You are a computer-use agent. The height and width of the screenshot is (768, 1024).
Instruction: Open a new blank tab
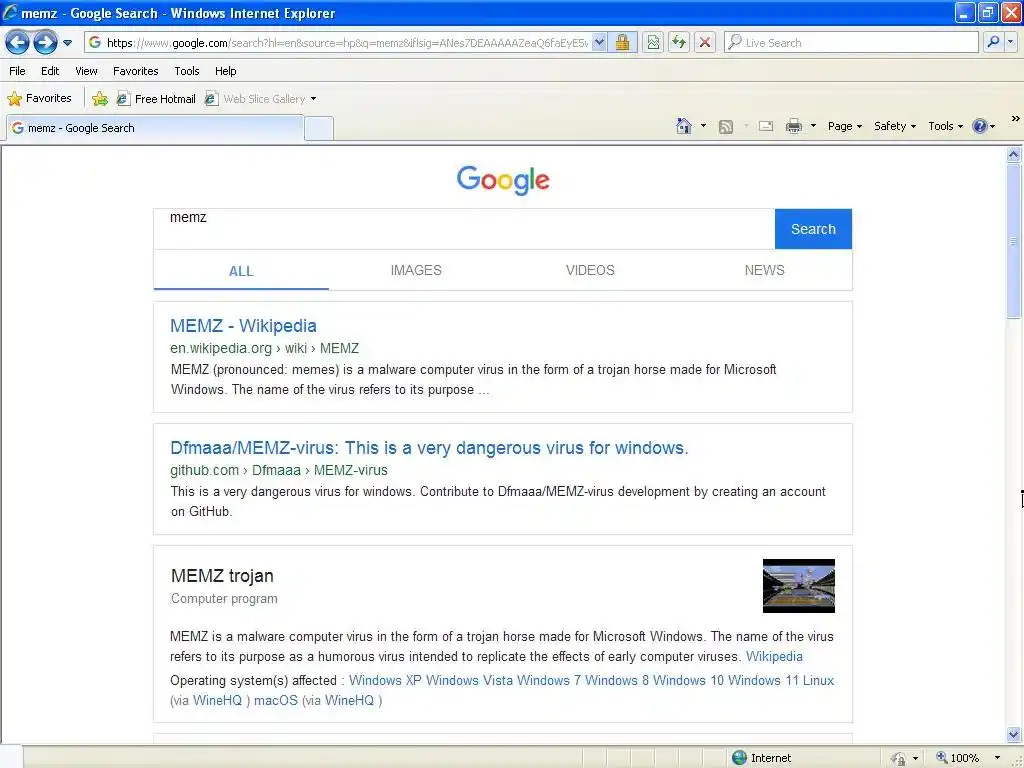[319, 128]
